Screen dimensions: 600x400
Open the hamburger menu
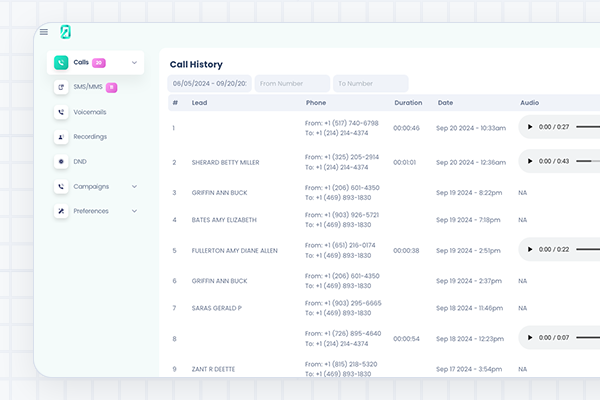[44, 32]
